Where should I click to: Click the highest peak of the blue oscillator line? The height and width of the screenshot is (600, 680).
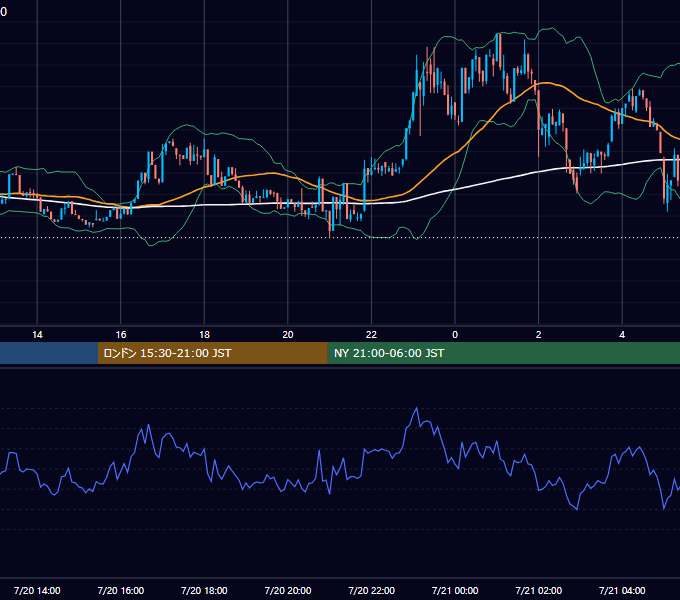click(417, 408)
